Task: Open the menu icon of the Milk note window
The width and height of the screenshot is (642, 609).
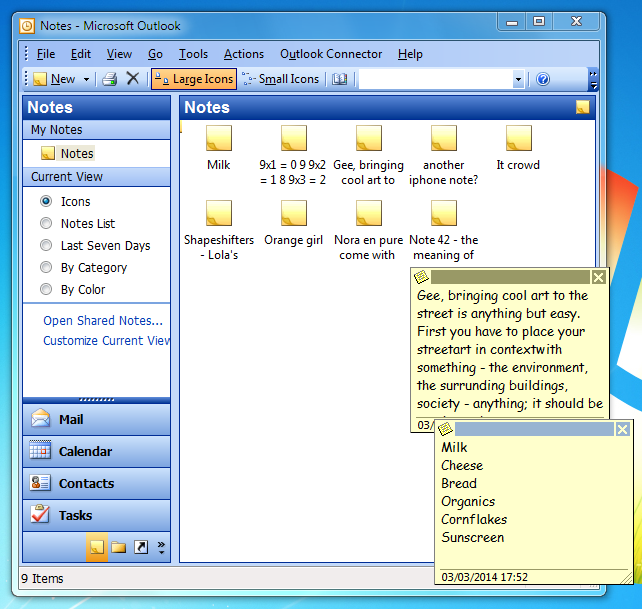Action: tap(445, 429)
